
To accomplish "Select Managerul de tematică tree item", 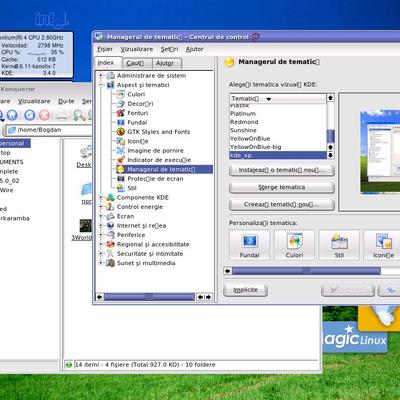I will (x=165, y=169).
